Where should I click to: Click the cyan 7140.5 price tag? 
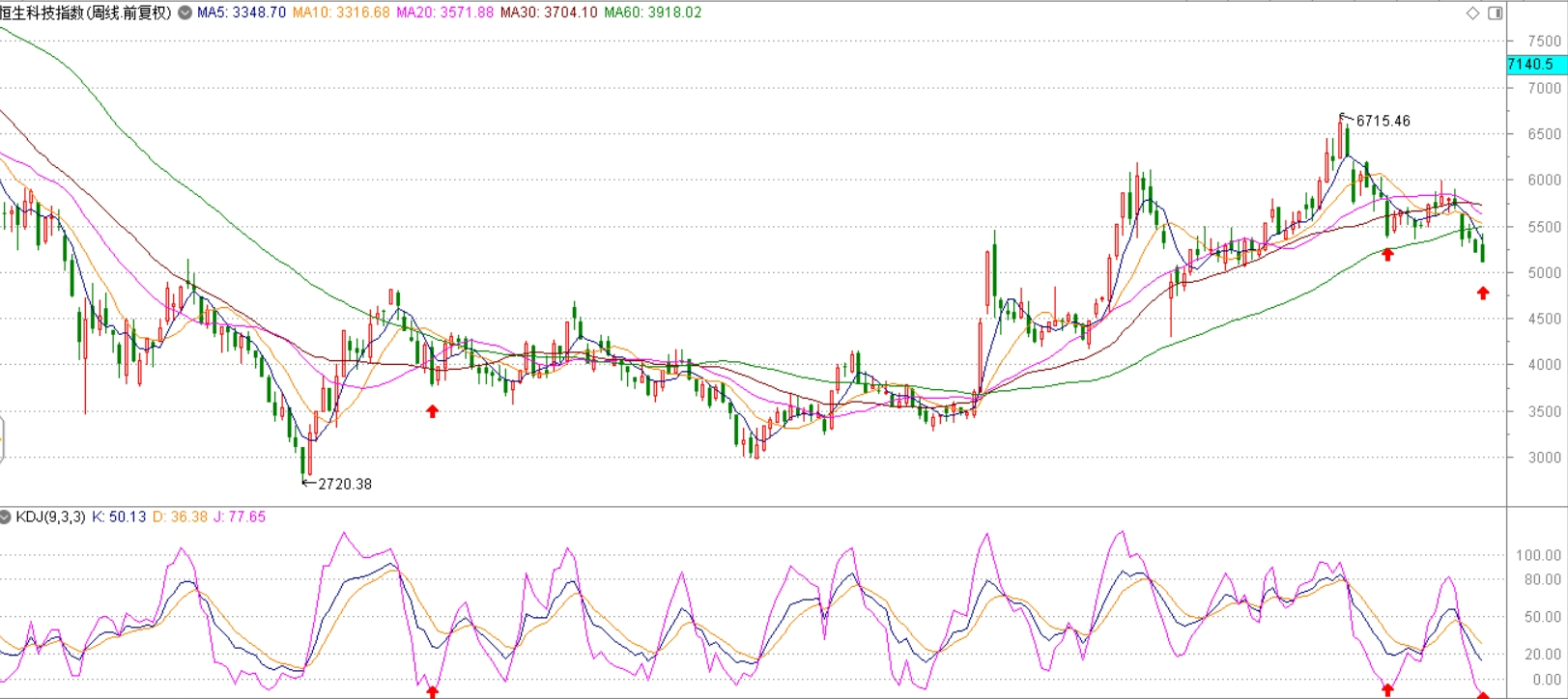1535,64
